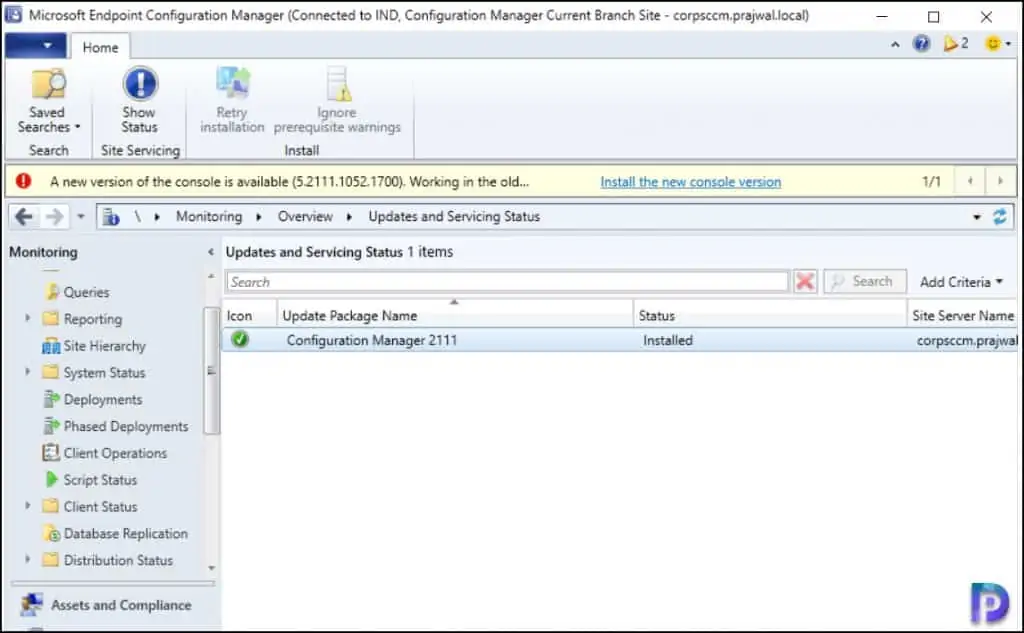The width and height of the screenshot is (1024, 633).
Task: Expand breadcrumb arrow after Monitoring
Action: click(259, 217)
